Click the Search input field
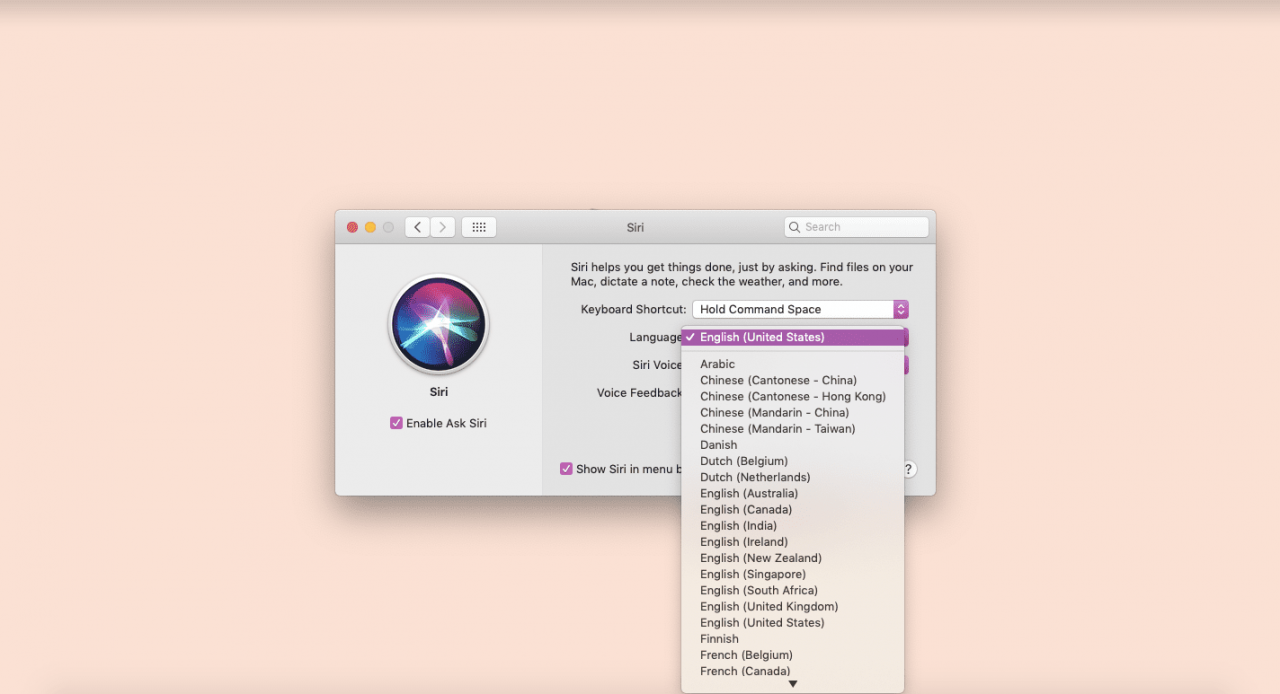Image resolution: width=1280 pixels, height=694 pixels. pyautogui.click(x=856, y=227)
